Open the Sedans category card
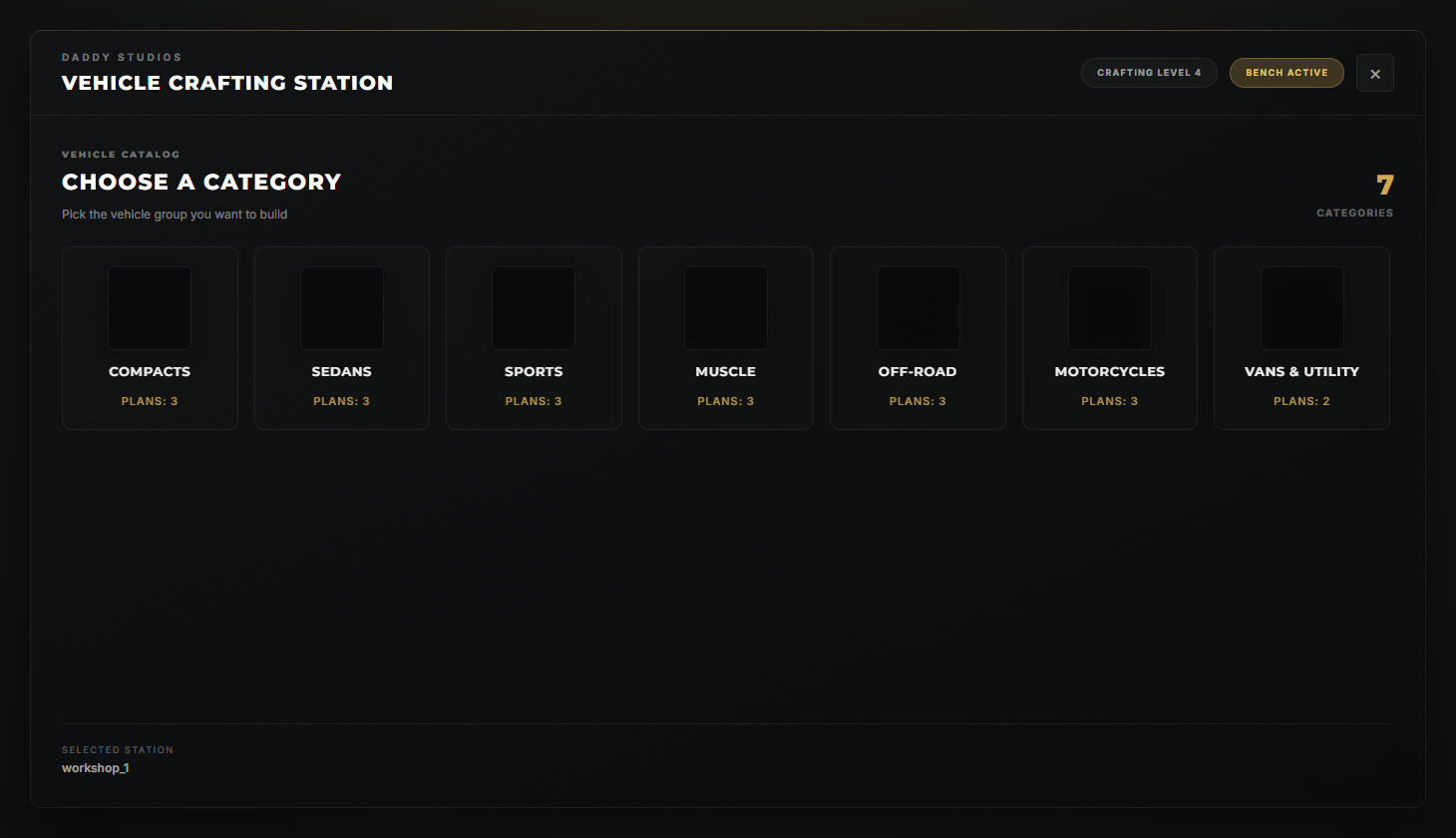Viewport: 1456px width, 838px height. coord(342,338)
